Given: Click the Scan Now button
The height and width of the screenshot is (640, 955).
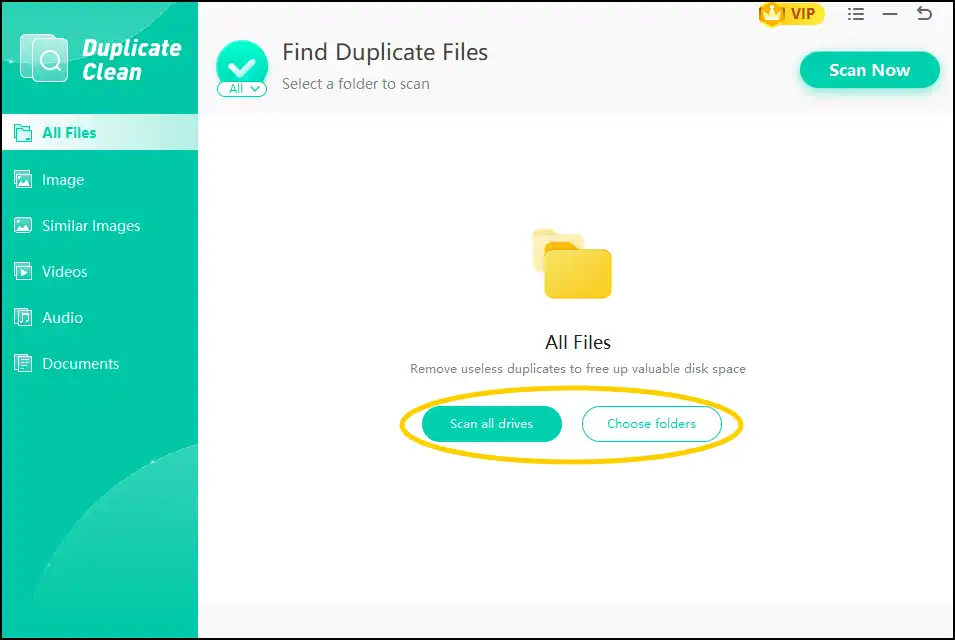Looking at the screenshot, I should [x=868, y=70].
